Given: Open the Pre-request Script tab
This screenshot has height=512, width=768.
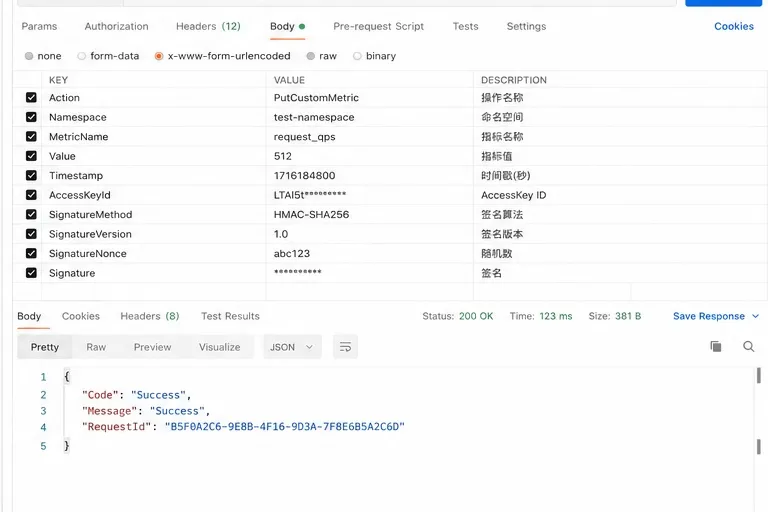Looking at the screenshot, I should pos(378,26).
